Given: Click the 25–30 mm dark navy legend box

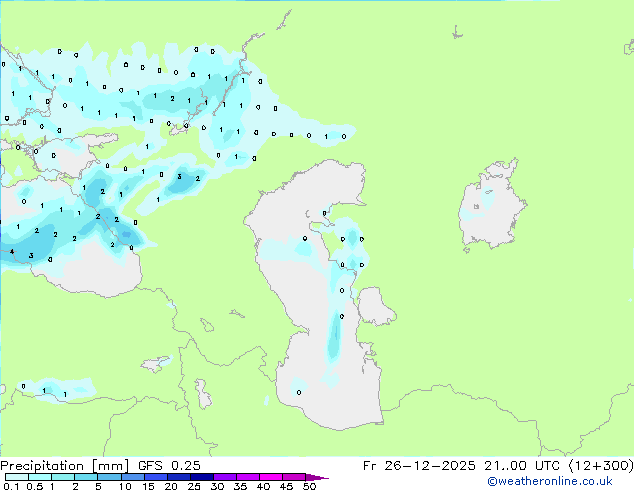Looking at the screenshot, I should 202,477.
